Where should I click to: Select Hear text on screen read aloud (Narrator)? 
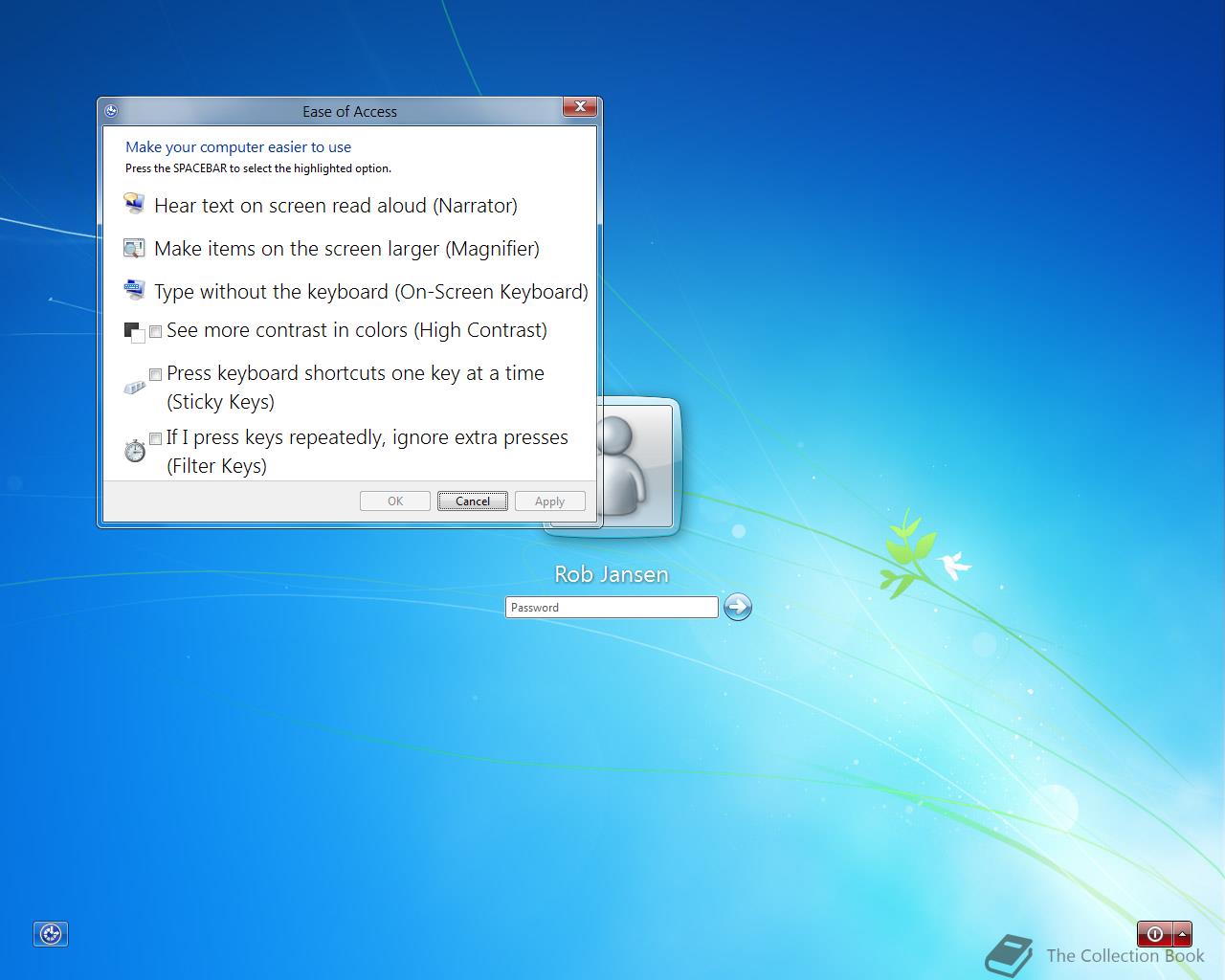pyautogui.click(x=336, y=206)
